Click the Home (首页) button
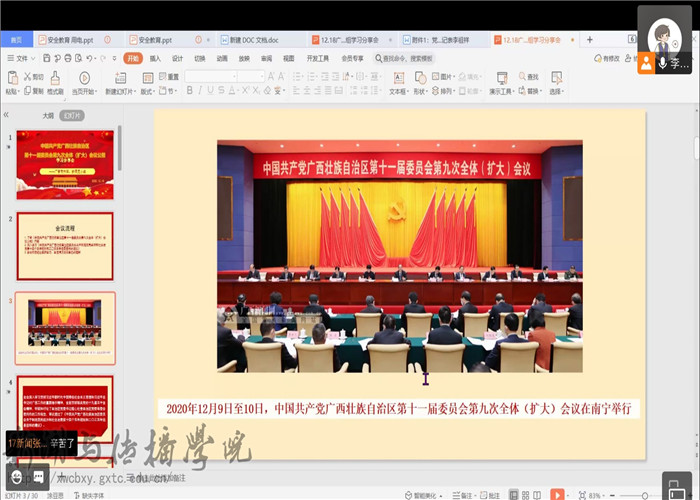 [x=17, y=40]
